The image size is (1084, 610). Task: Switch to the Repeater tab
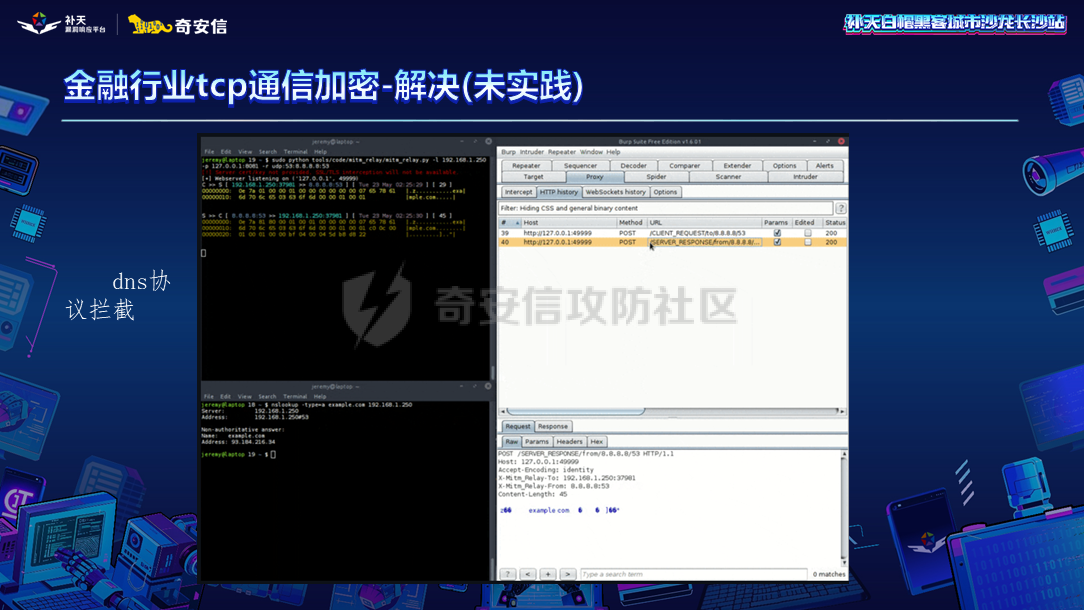click(x=526, y=166)
